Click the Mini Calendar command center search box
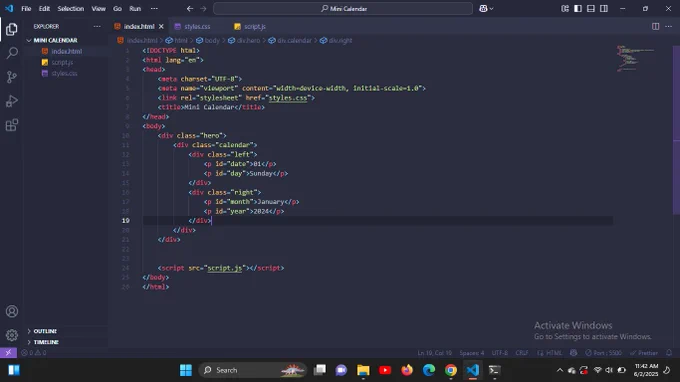This screenshot has height=382, width=680. click(343, 8)
